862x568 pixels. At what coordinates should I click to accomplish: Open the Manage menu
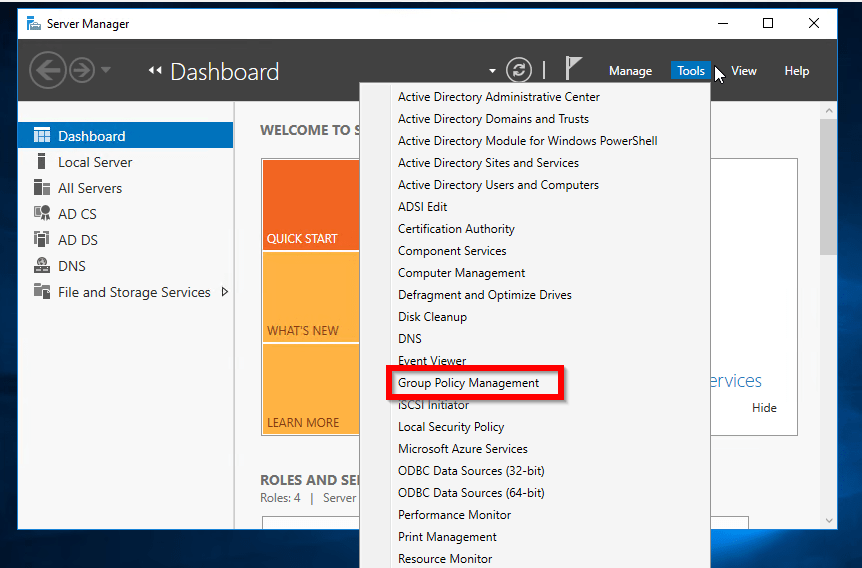coord(630,71)
